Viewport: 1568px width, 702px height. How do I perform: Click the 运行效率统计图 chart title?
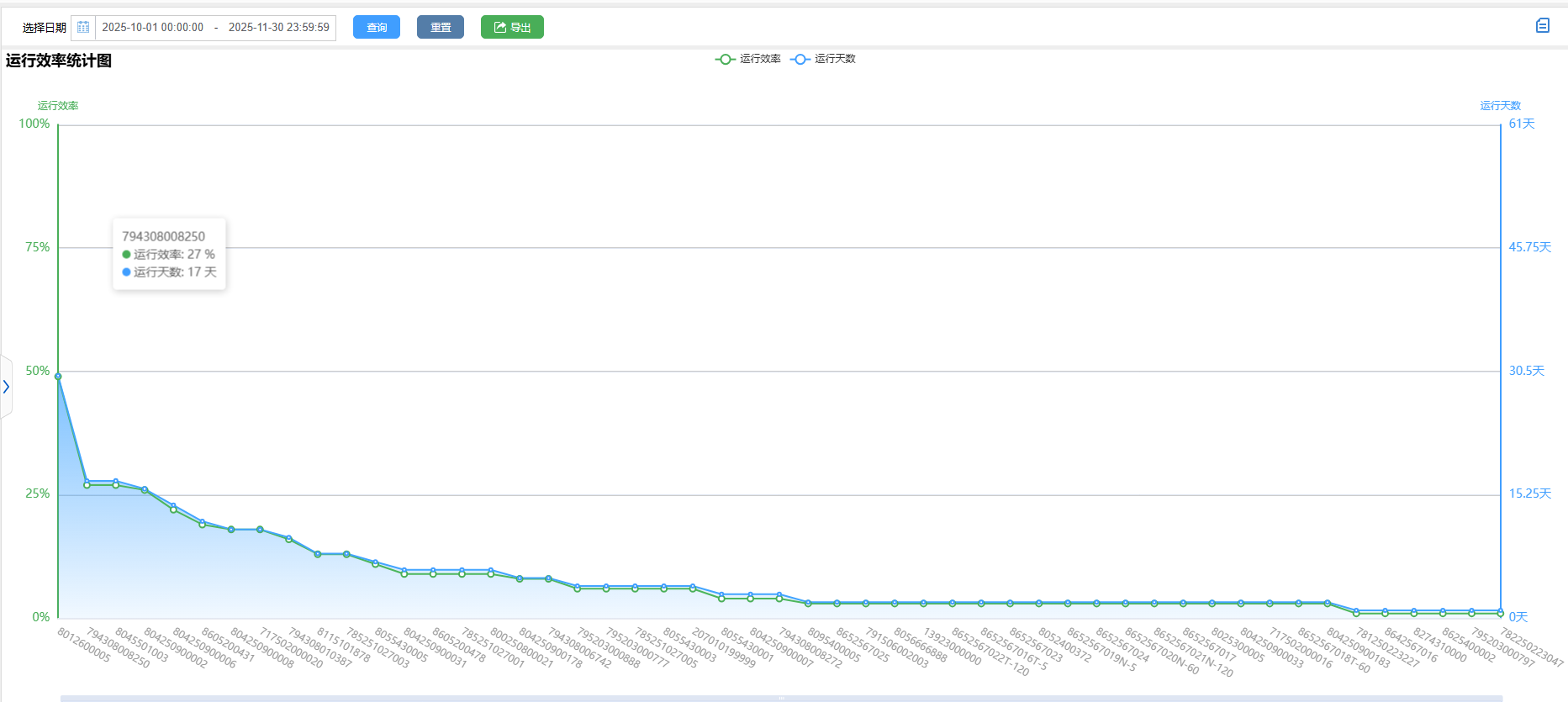tap(59, 61)
